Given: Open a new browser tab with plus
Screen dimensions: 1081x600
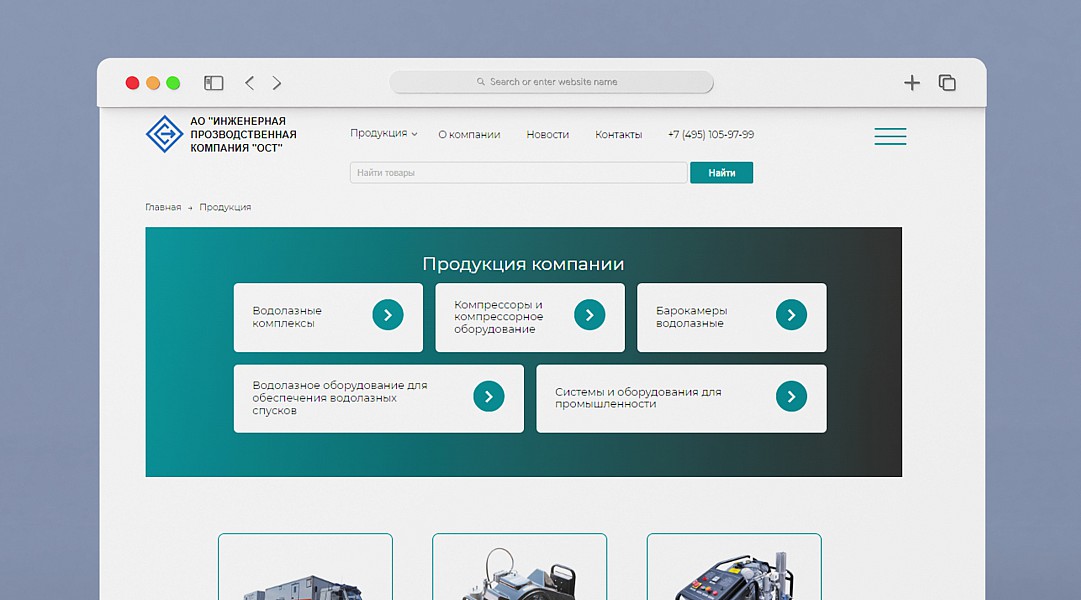Looking at the screenshot, I should [911, 83].
